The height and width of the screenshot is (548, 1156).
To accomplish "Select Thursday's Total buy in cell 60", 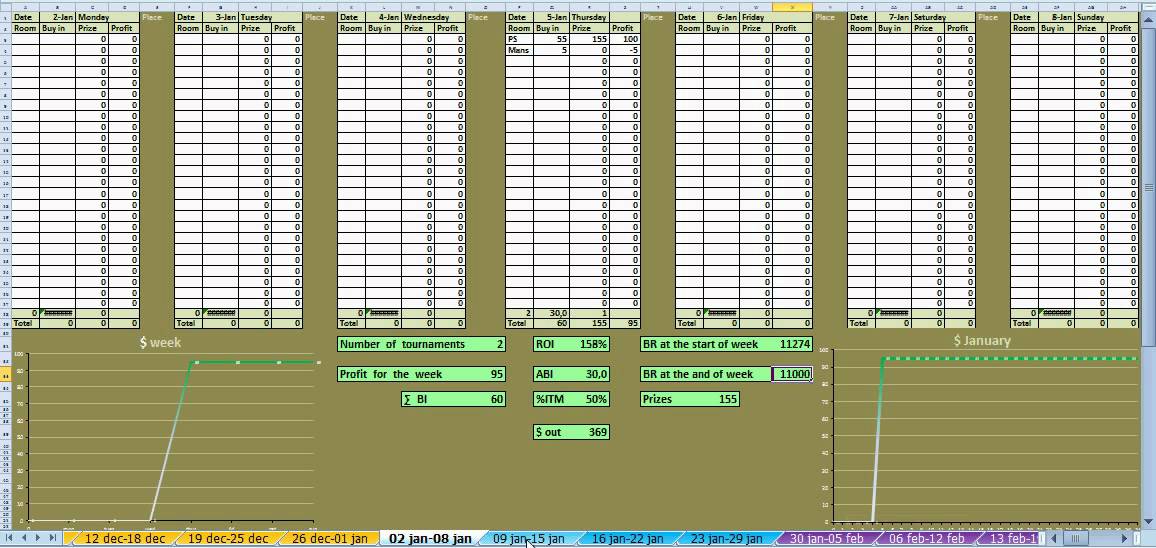I will (551, 323).
